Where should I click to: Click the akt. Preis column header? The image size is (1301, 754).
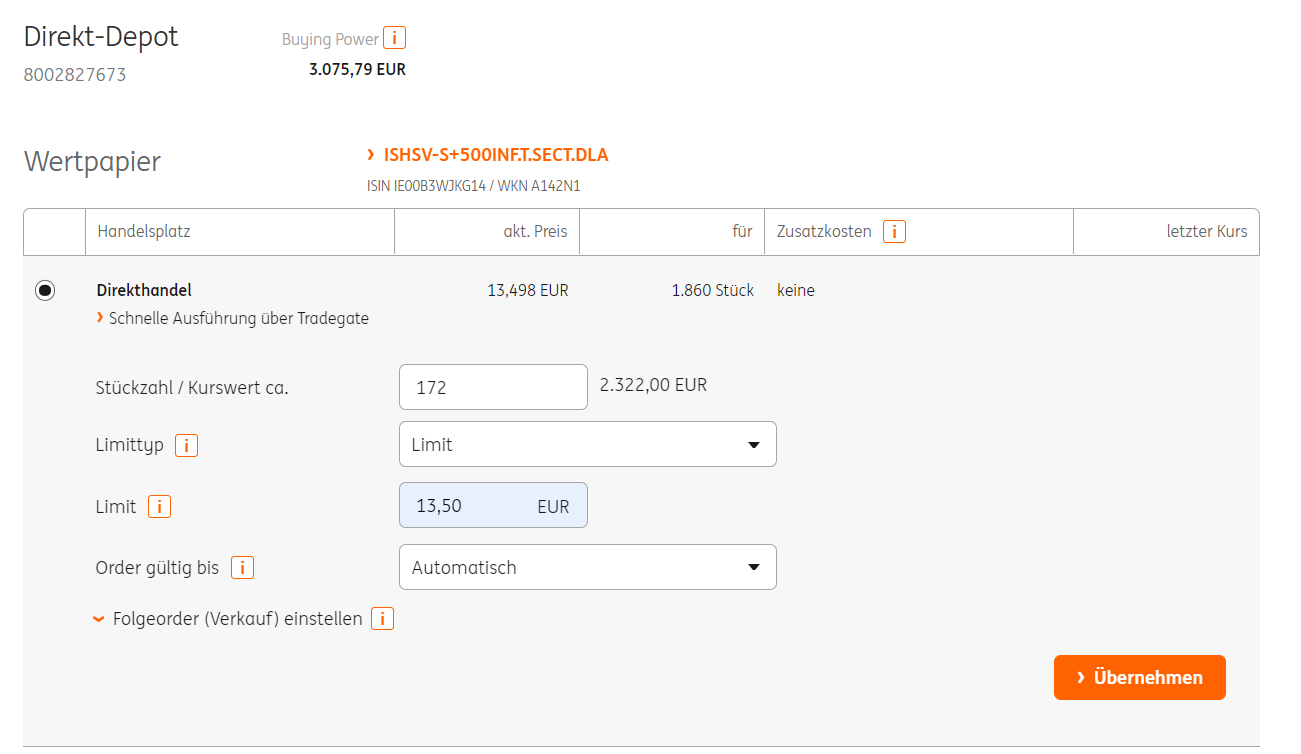point(535,232)
